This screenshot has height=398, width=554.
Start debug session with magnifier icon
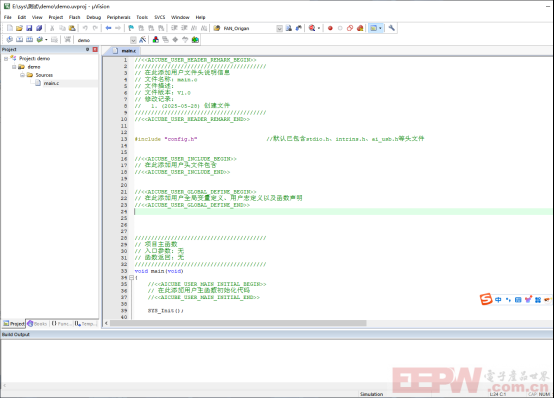(312, 28)
